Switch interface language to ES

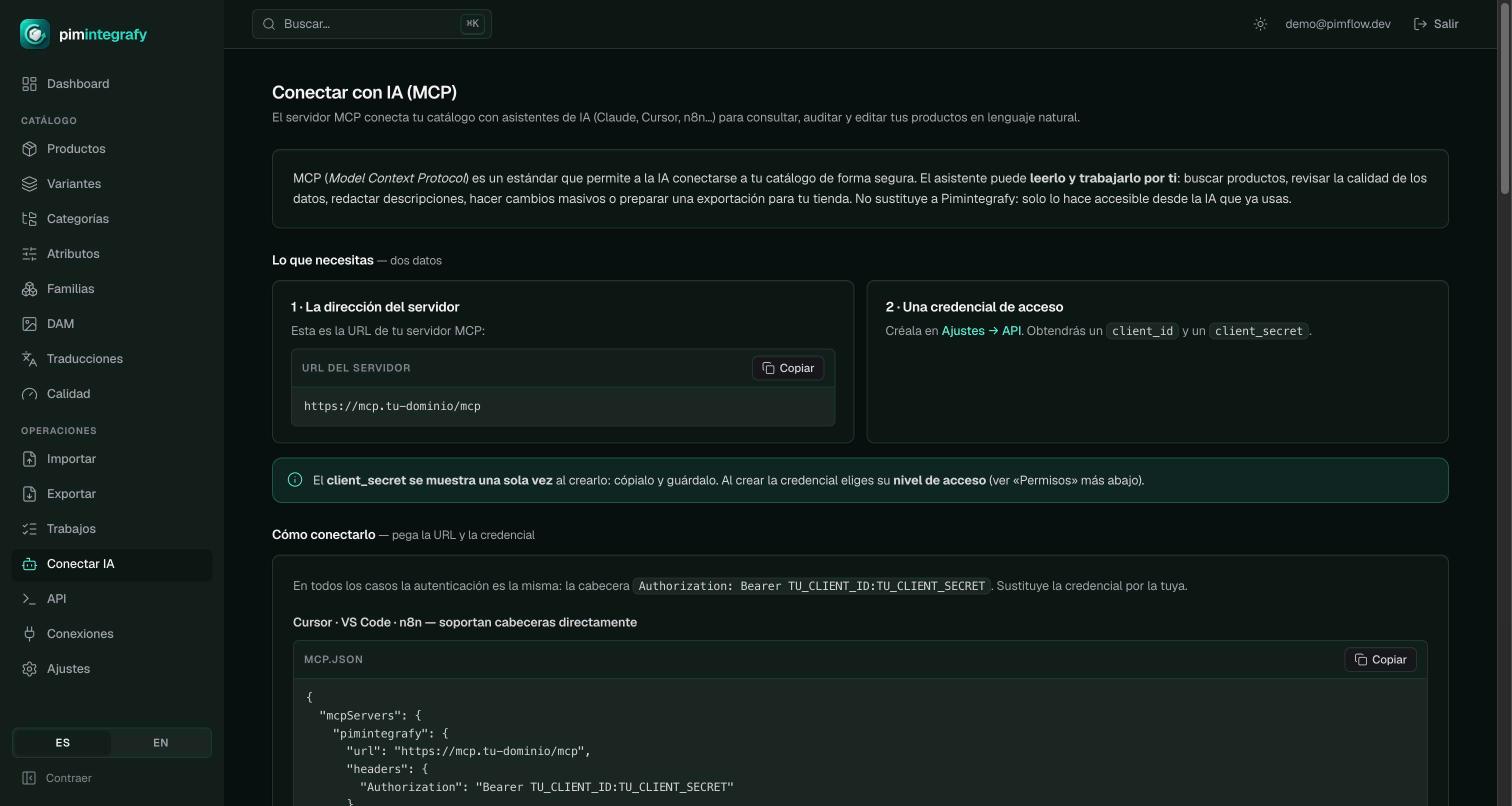click(62, 743)
